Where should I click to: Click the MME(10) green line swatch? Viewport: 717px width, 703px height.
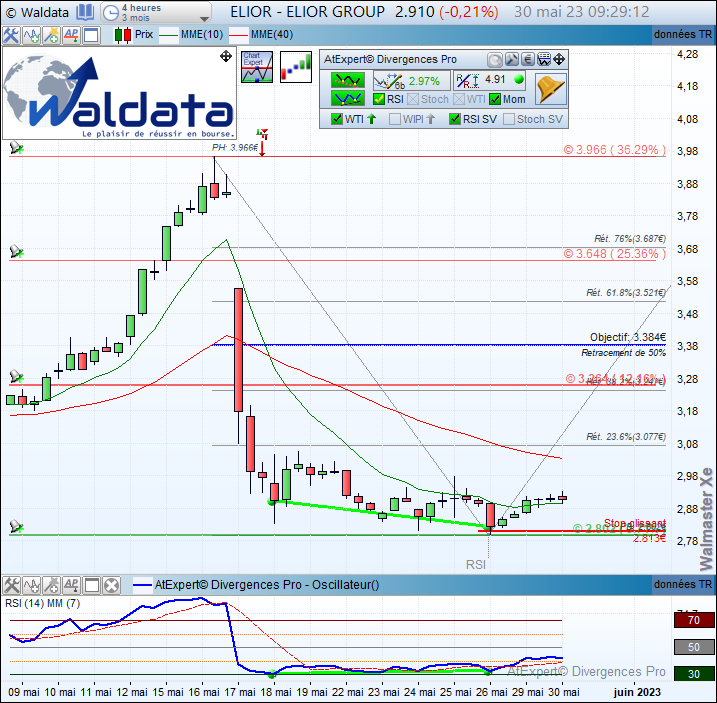pyautogui.click(x=169, y=35)
